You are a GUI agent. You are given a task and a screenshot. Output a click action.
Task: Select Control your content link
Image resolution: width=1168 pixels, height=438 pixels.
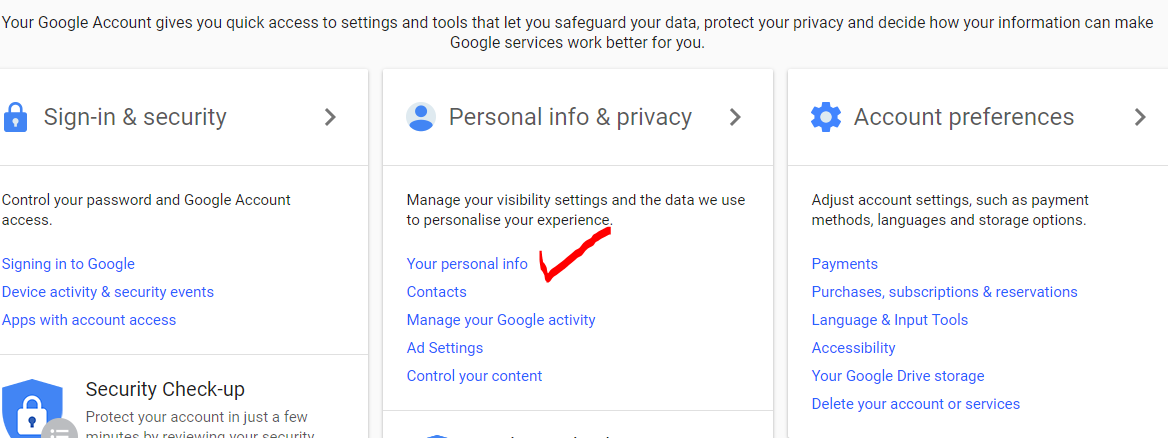pyautogui.click(x=474, y=376)
